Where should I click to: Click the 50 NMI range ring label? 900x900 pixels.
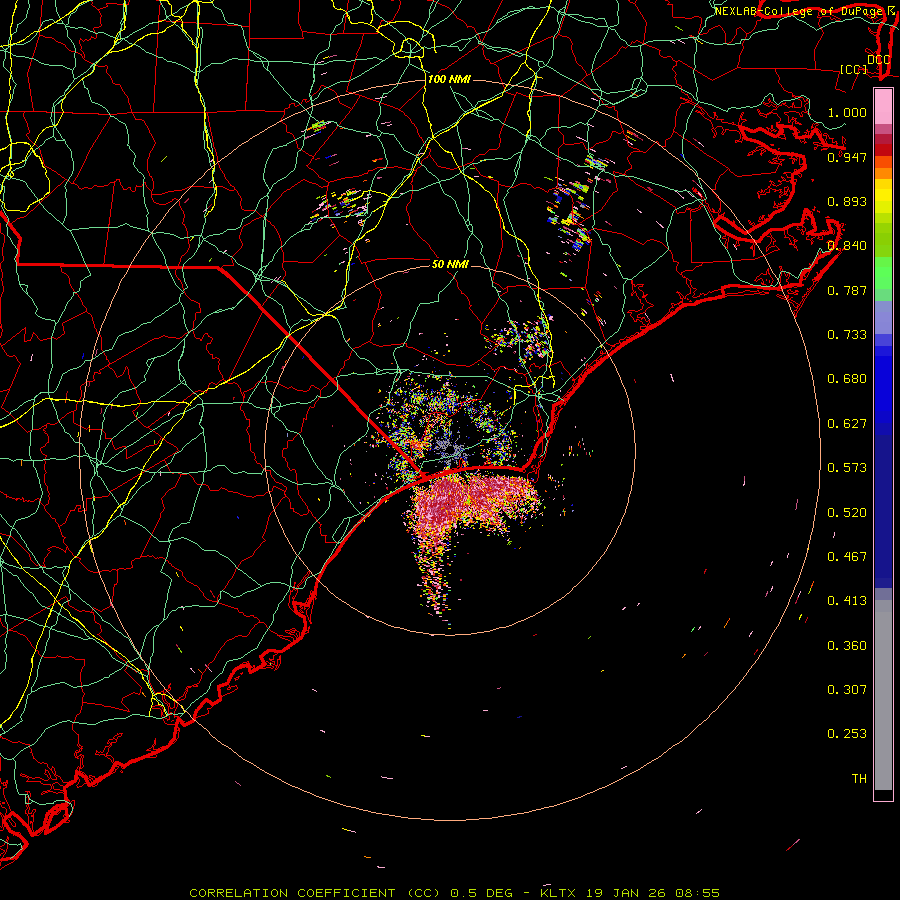[x=450, y=264]
